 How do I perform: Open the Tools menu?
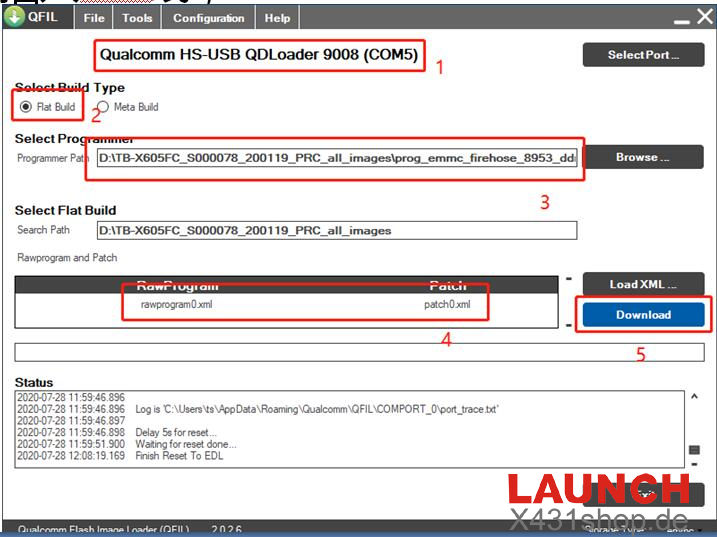[x=137, y=18]
